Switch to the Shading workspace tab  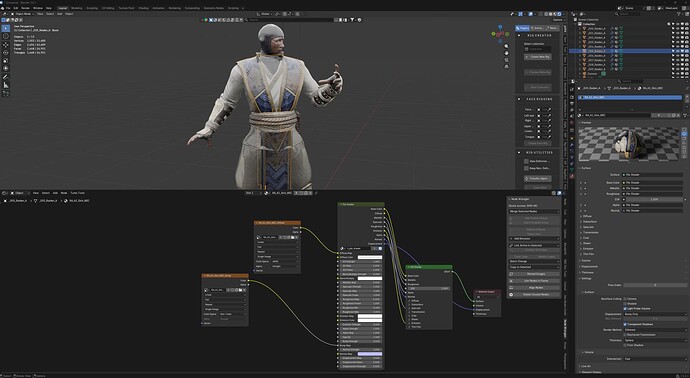click(143, 8)
